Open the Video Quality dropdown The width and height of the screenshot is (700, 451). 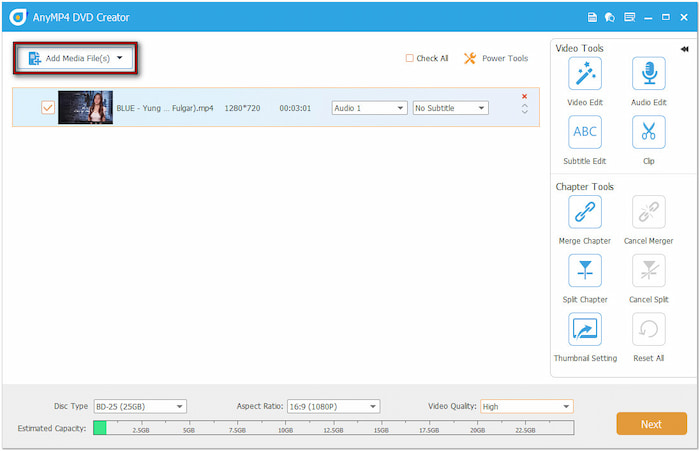pos(526,406)
